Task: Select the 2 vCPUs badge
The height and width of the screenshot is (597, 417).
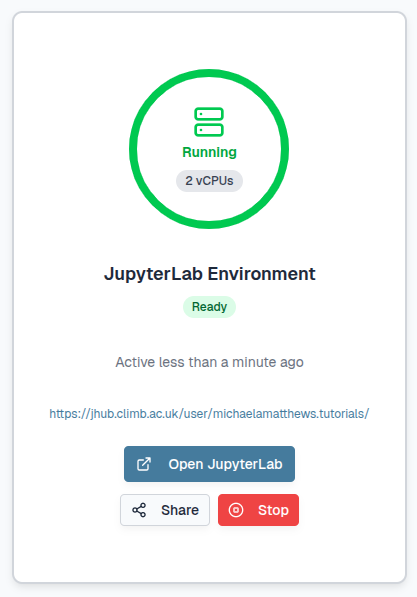Action: 209,181
